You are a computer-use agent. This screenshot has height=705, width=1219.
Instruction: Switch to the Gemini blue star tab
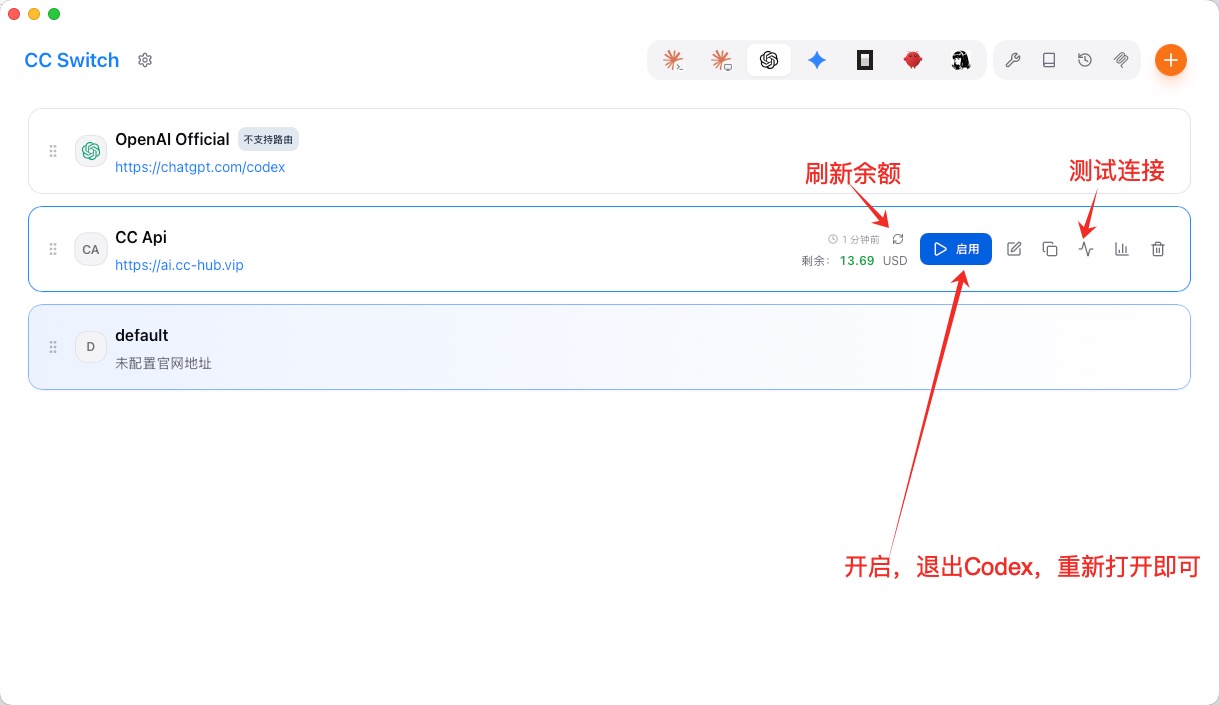click(x=817, y=60)
